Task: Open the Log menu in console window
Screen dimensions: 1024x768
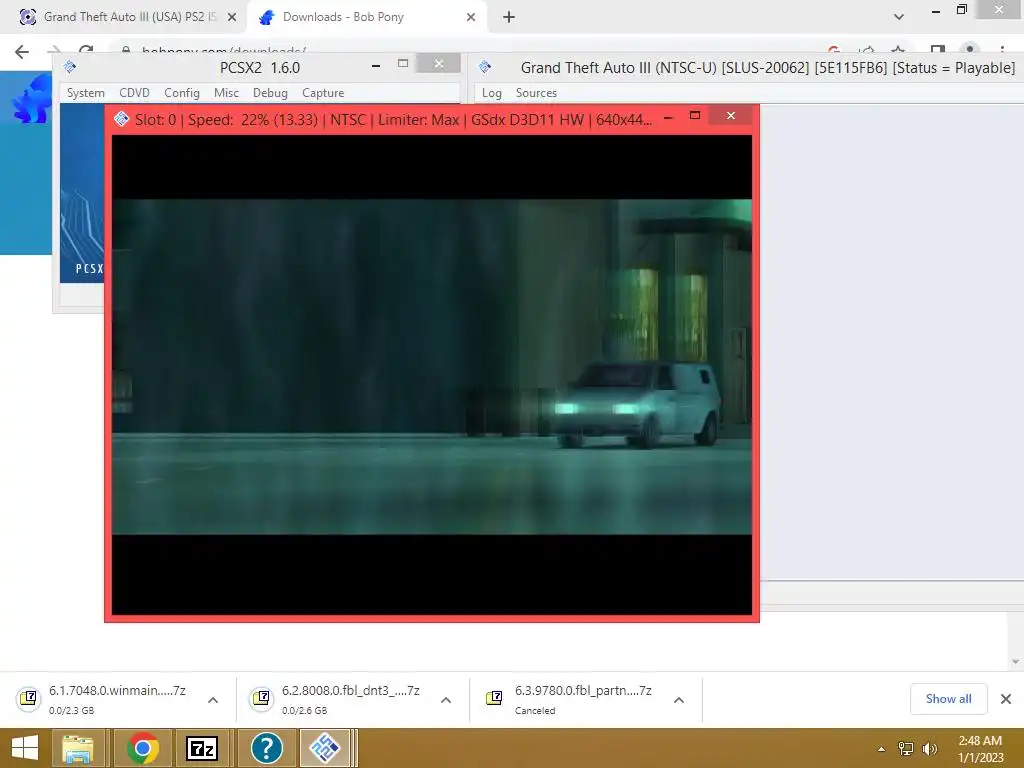Action: 492,93
